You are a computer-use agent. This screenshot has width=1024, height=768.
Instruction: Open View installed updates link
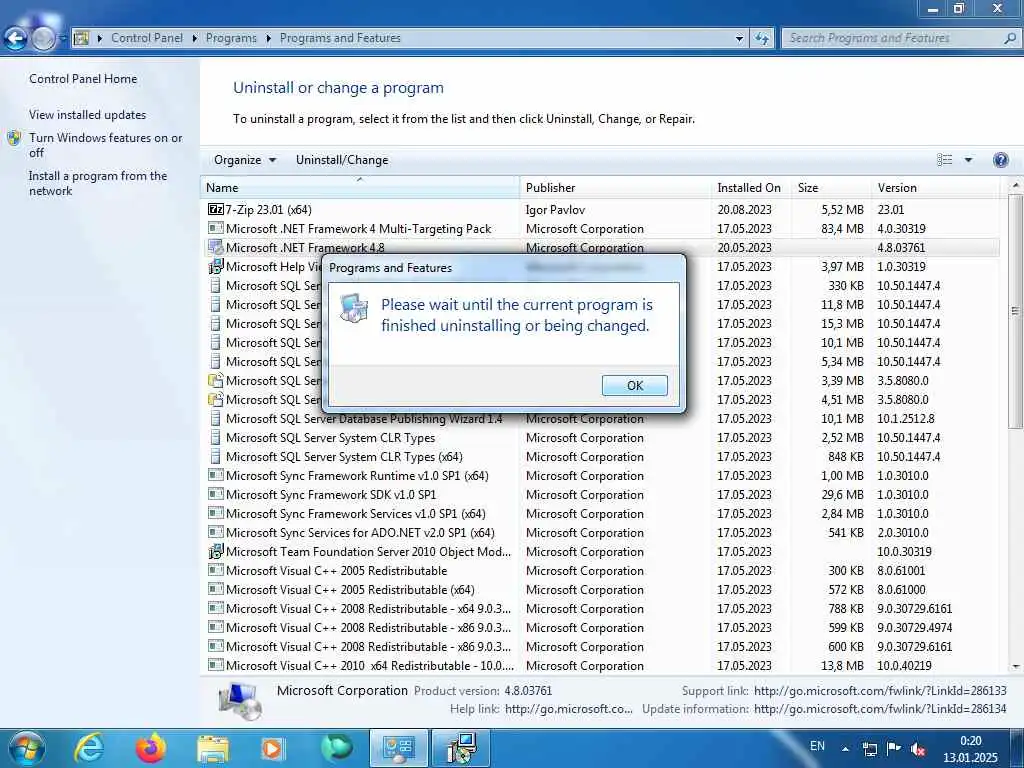pyautogui.click(x=88, y=114)
